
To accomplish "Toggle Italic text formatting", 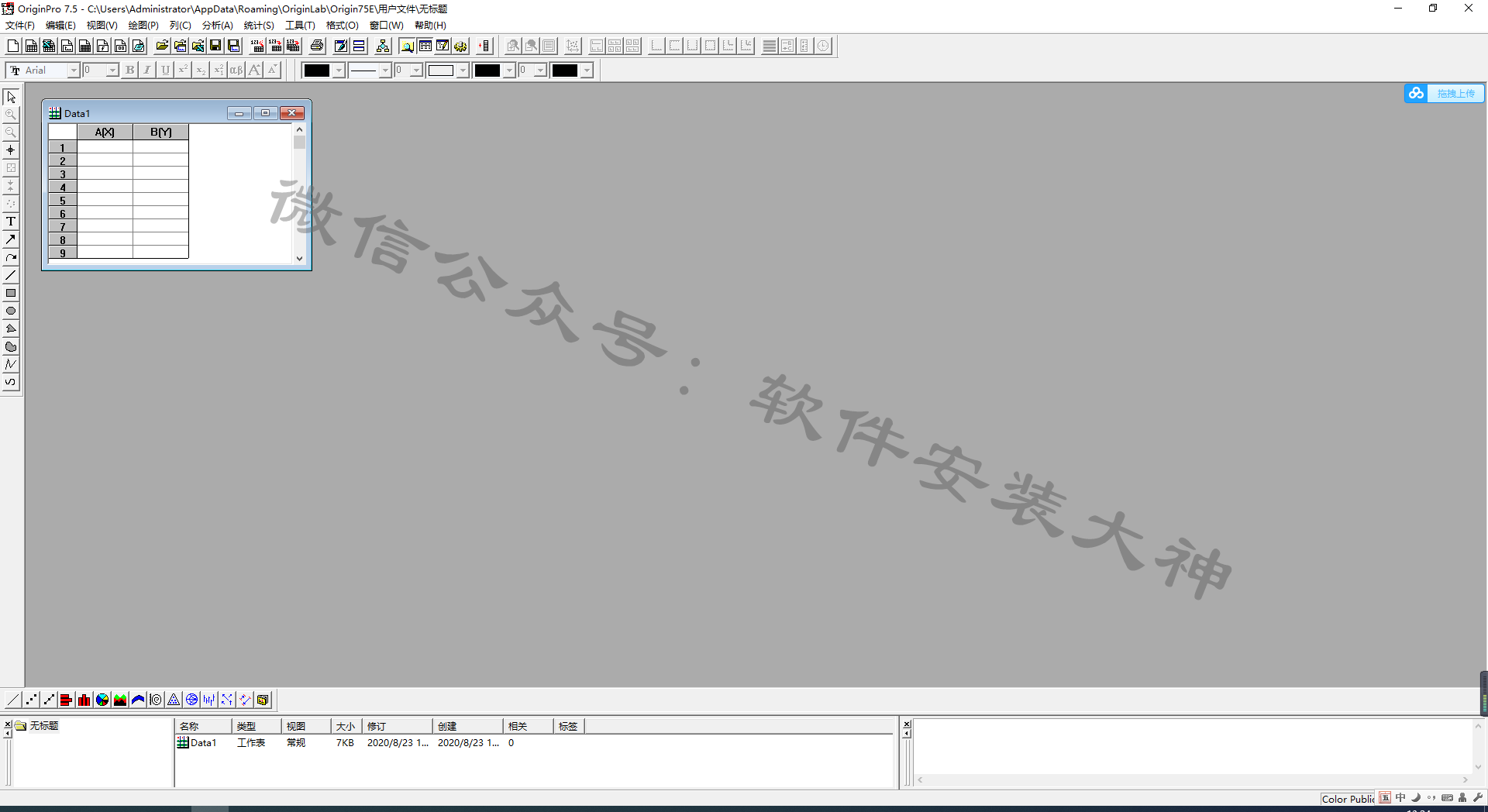I will click(x=147, y=71).
